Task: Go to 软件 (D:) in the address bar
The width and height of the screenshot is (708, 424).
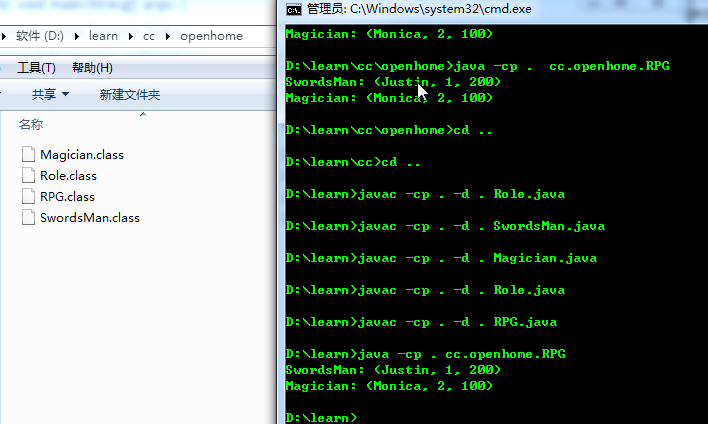Action: click(x=40, y=36)
